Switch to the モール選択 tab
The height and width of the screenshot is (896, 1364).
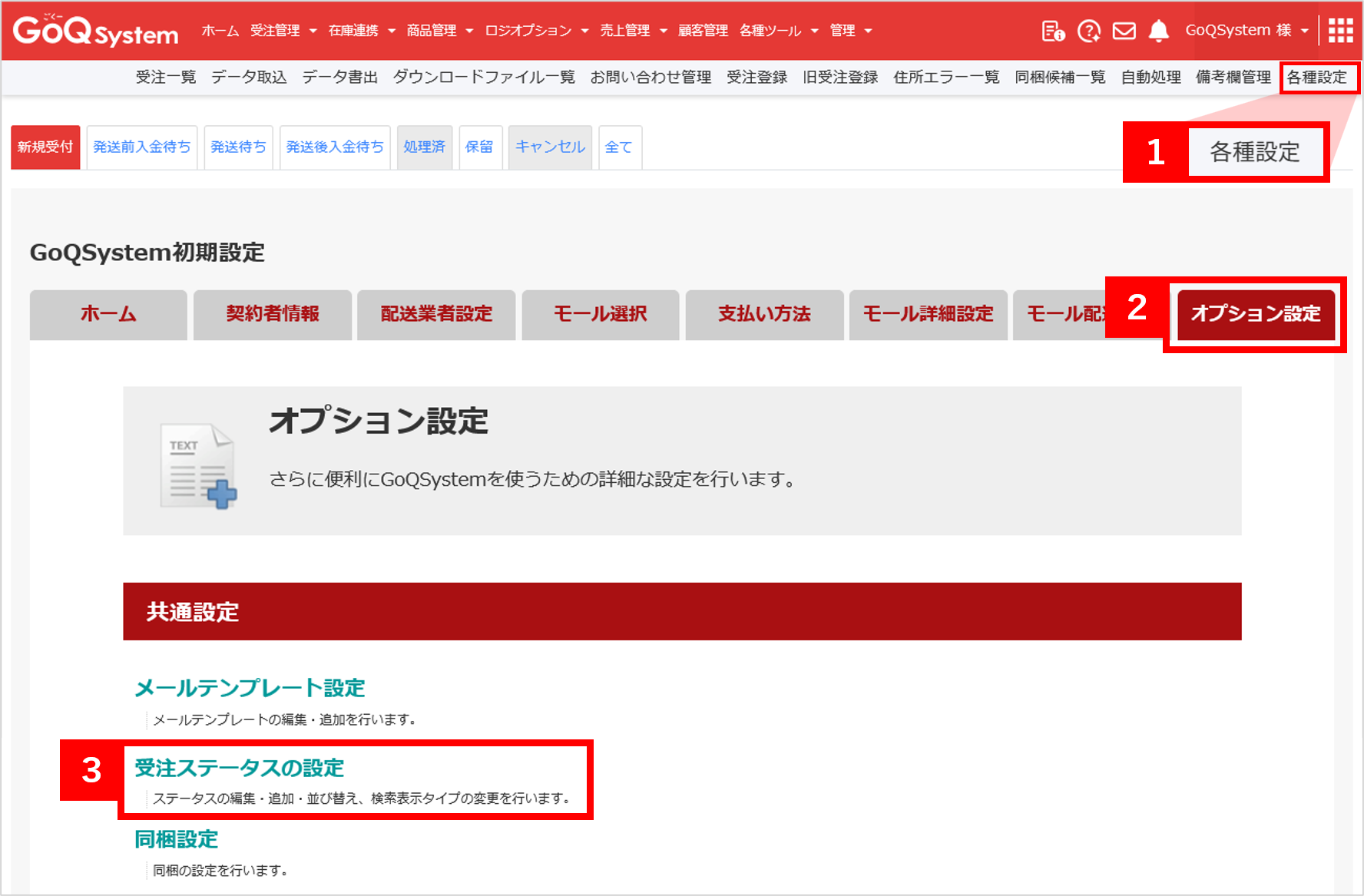pos(601,314)
